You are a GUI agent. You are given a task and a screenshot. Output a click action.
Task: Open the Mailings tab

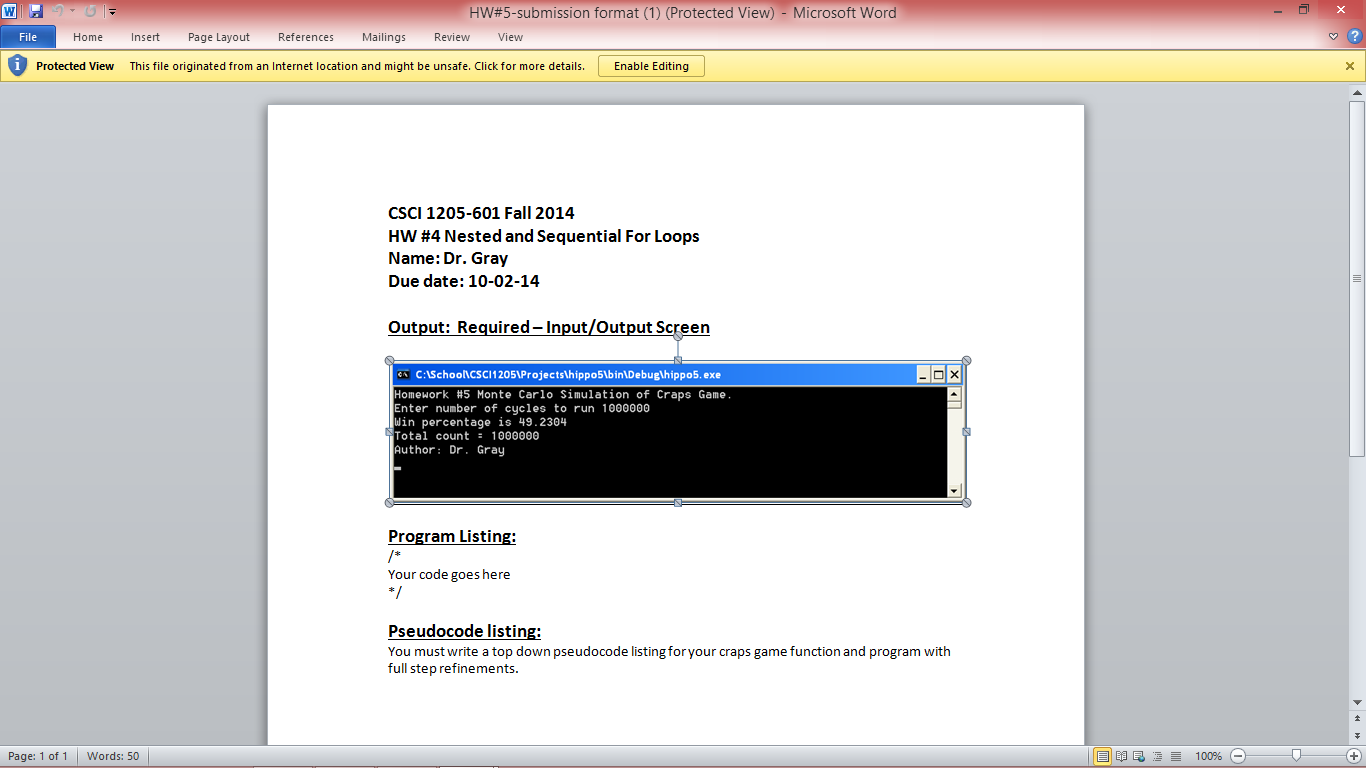point(384,37)
